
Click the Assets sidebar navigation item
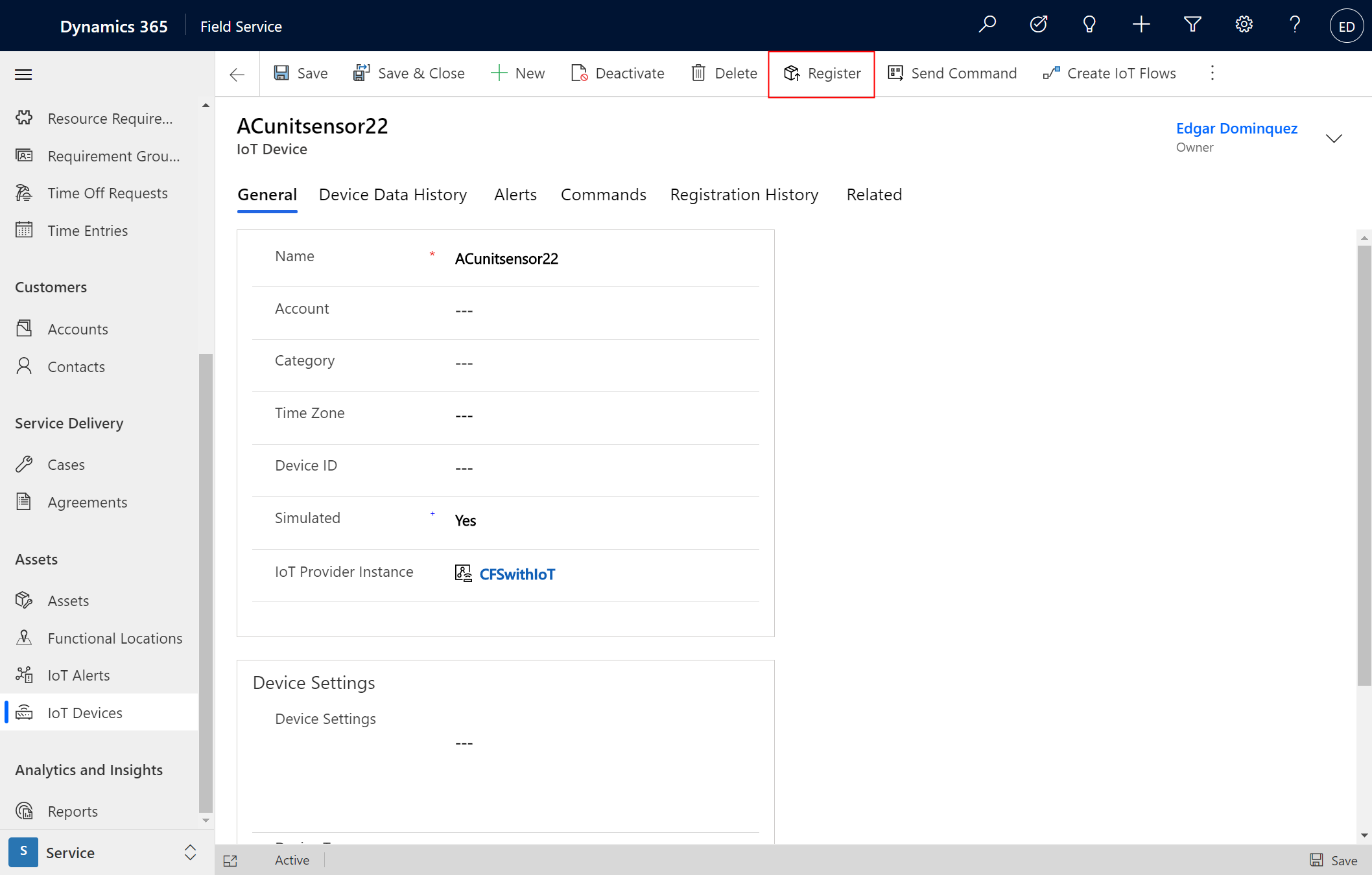tap(68, 600)
